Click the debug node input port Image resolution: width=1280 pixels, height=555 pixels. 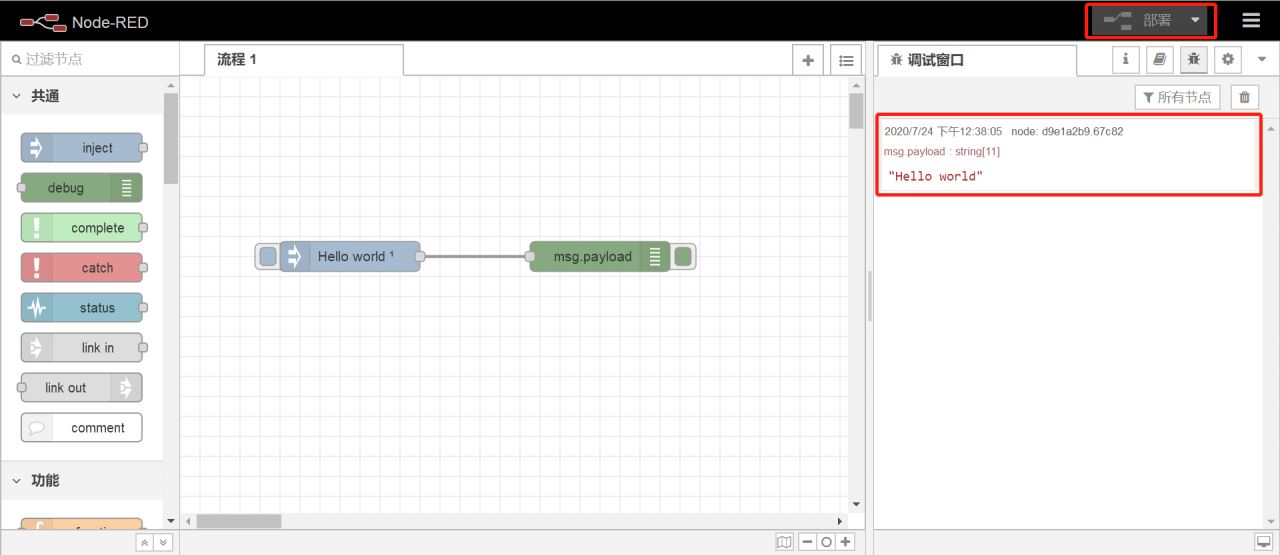(x=530, y=257)
